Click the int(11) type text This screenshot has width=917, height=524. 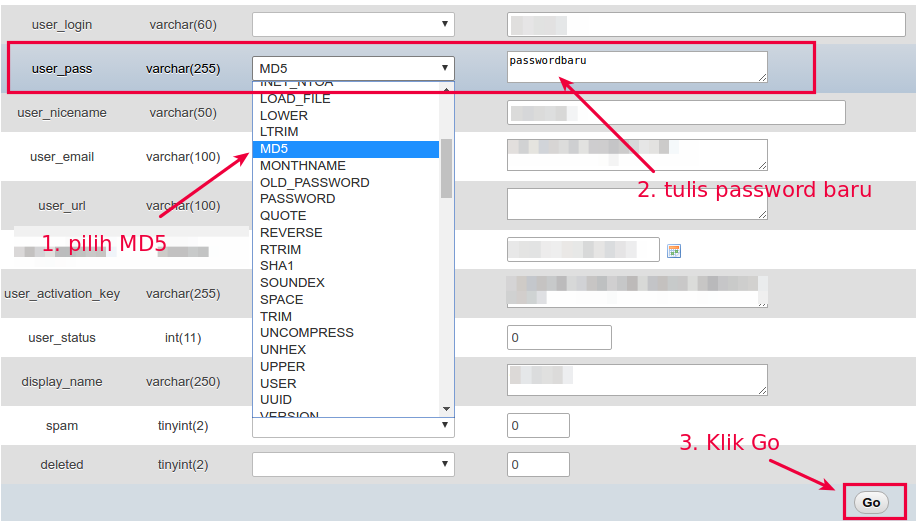[x=183, y=337]
